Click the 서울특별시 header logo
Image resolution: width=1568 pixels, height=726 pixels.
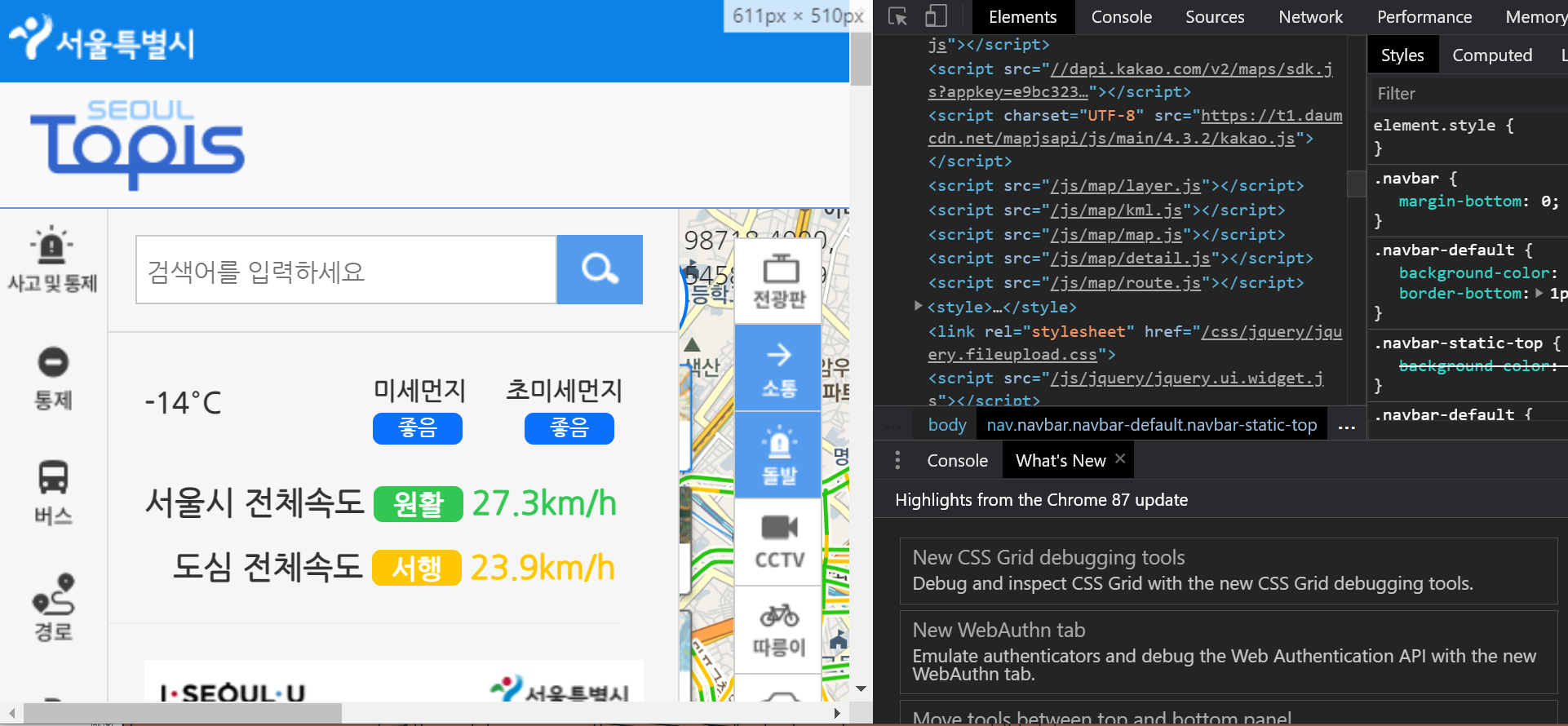point(102,38)
